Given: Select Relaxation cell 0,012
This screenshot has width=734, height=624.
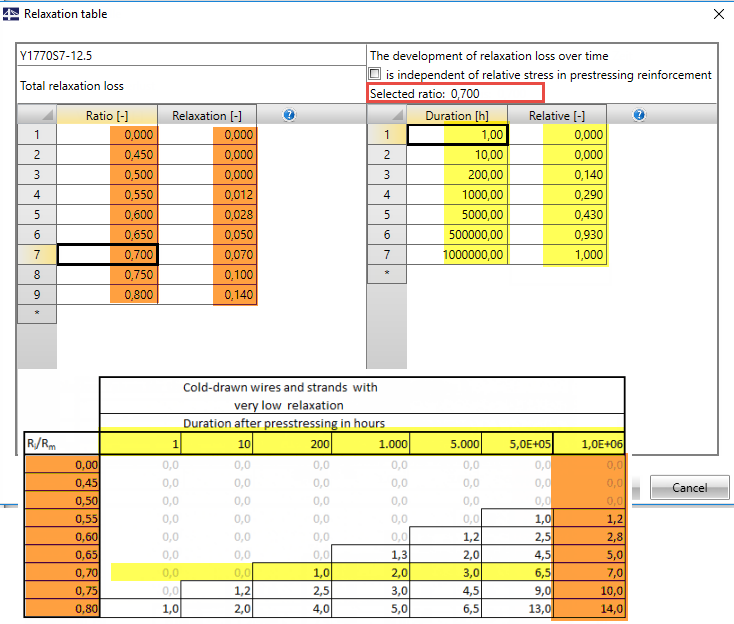Looking at the screenshot, I should tap(207, 195).
